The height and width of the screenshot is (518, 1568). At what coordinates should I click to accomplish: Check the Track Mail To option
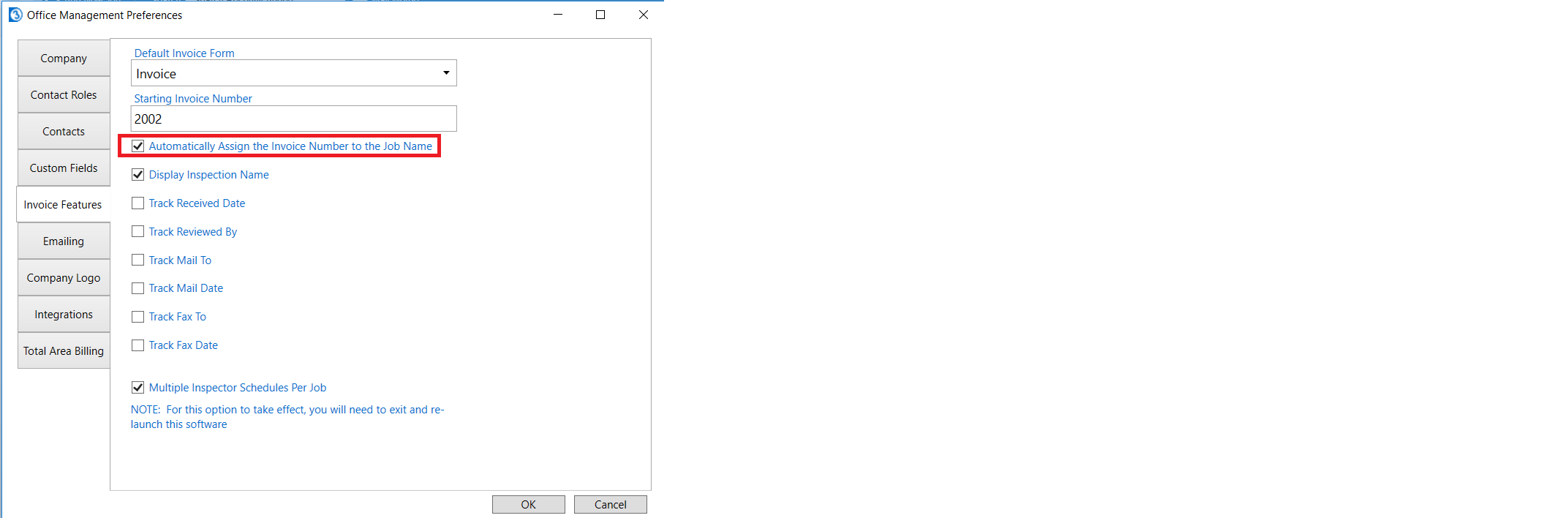(x=137, y=260)
